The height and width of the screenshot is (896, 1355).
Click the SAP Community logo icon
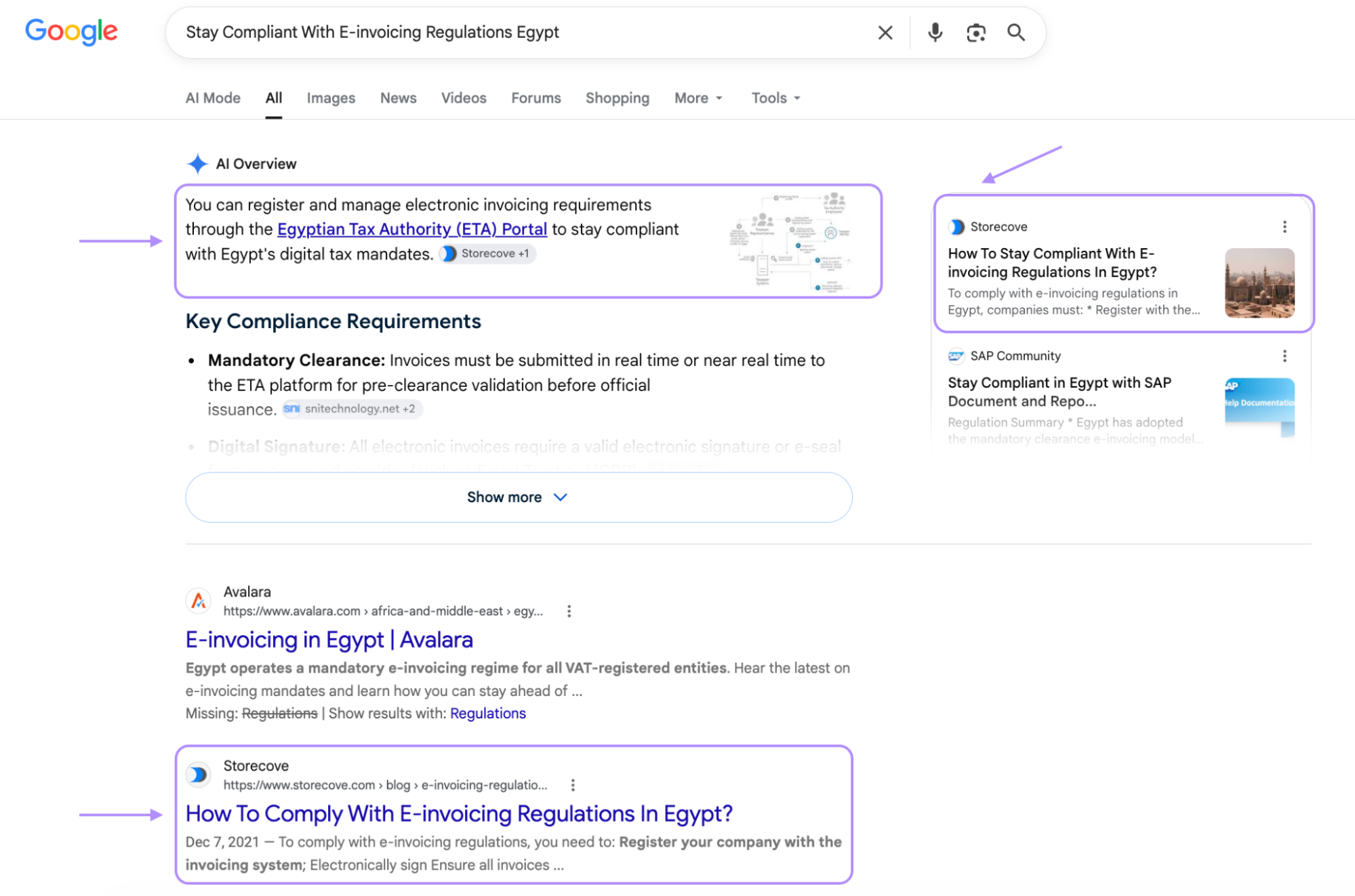click(x=956, y=356)
